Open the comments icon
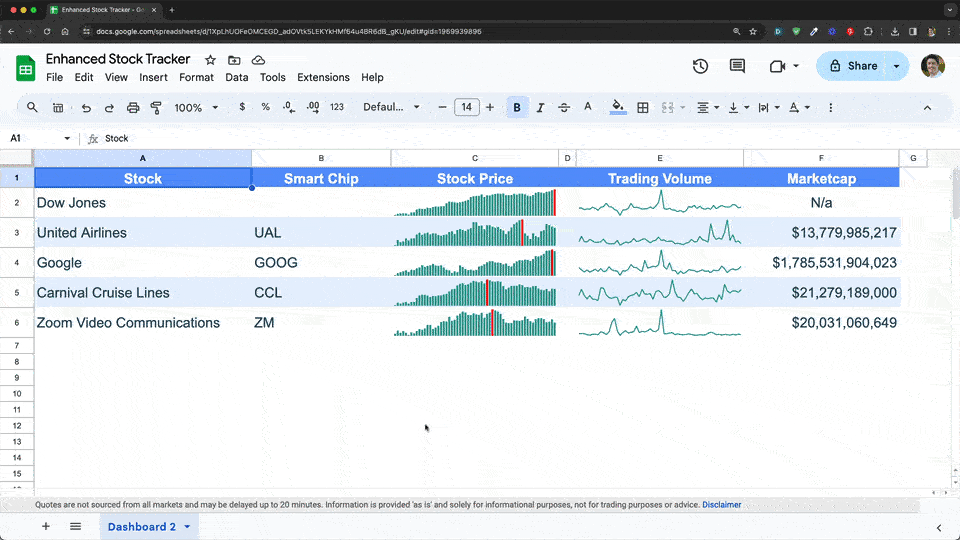Viewport: 960px width, 540px height. click(x=737, y=66)
